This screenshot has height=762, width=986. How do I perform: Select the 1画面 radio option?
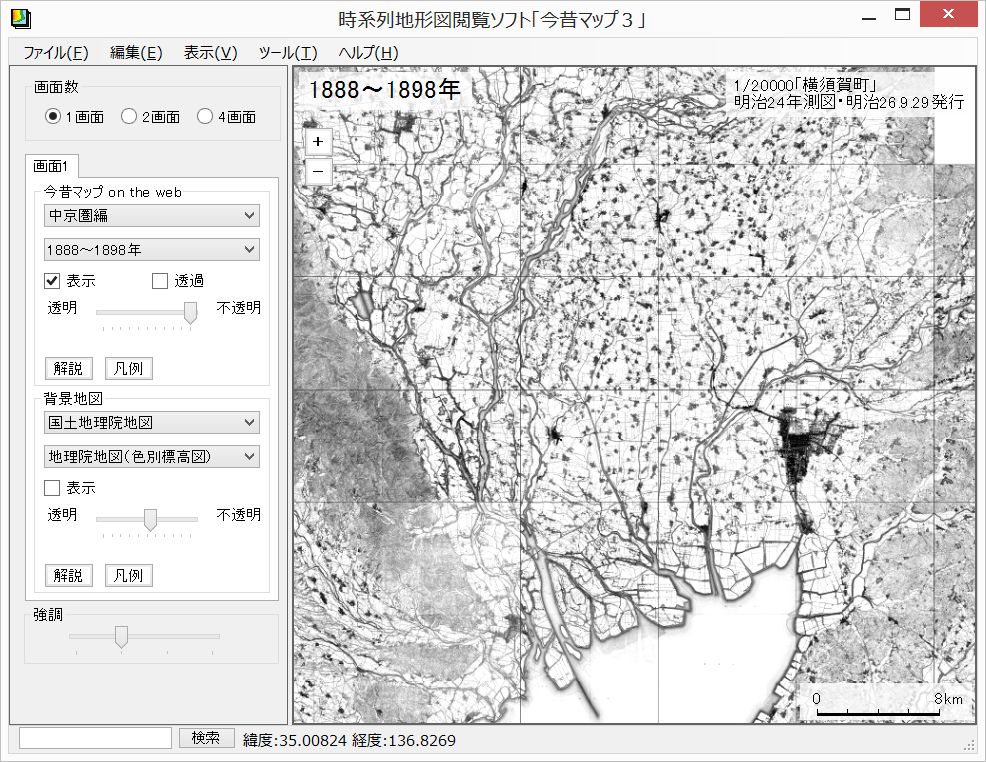(x=74, y=117)
